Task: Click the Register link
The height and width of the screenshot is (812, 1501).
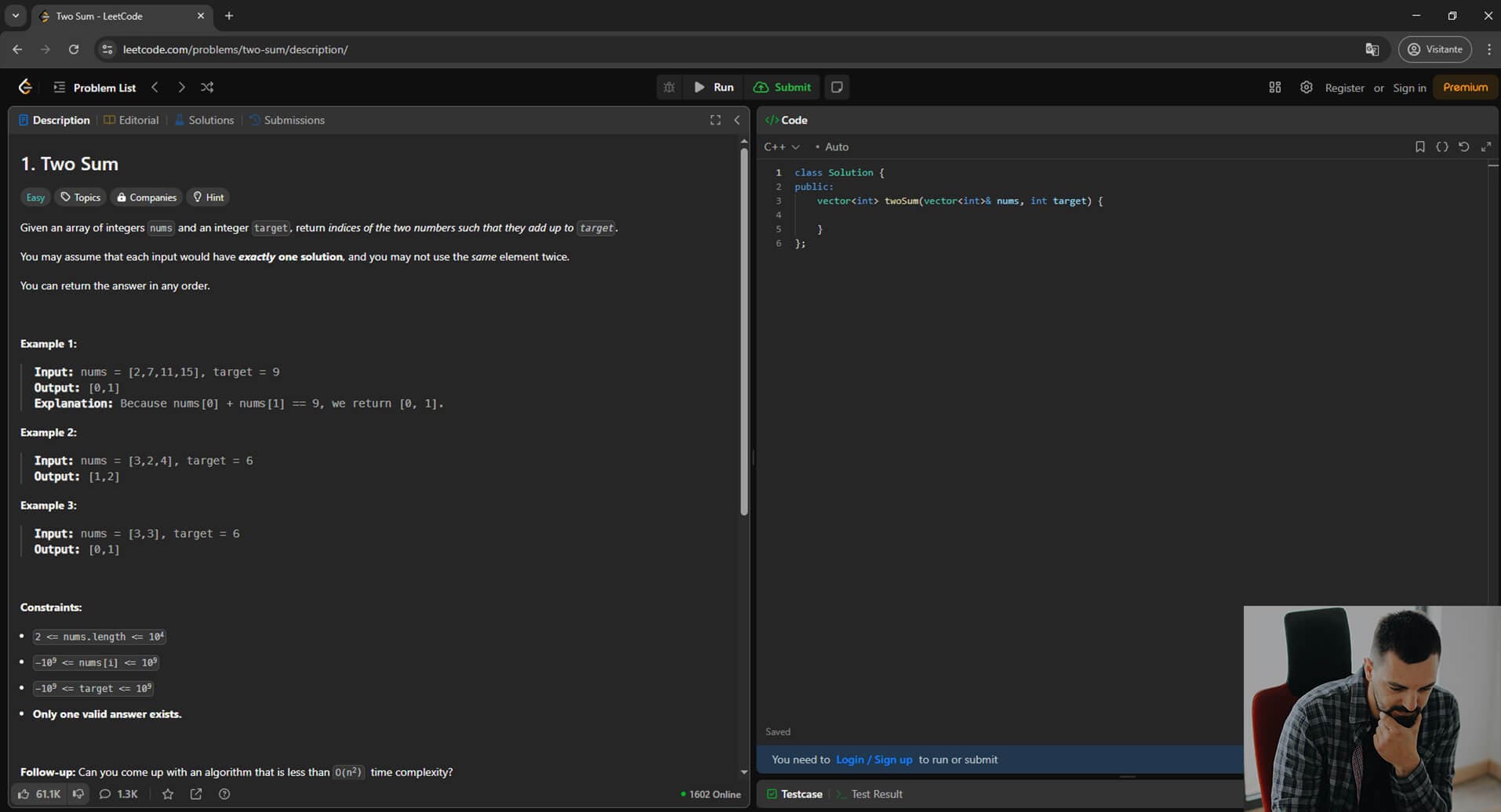Action: click(1344, 88)
